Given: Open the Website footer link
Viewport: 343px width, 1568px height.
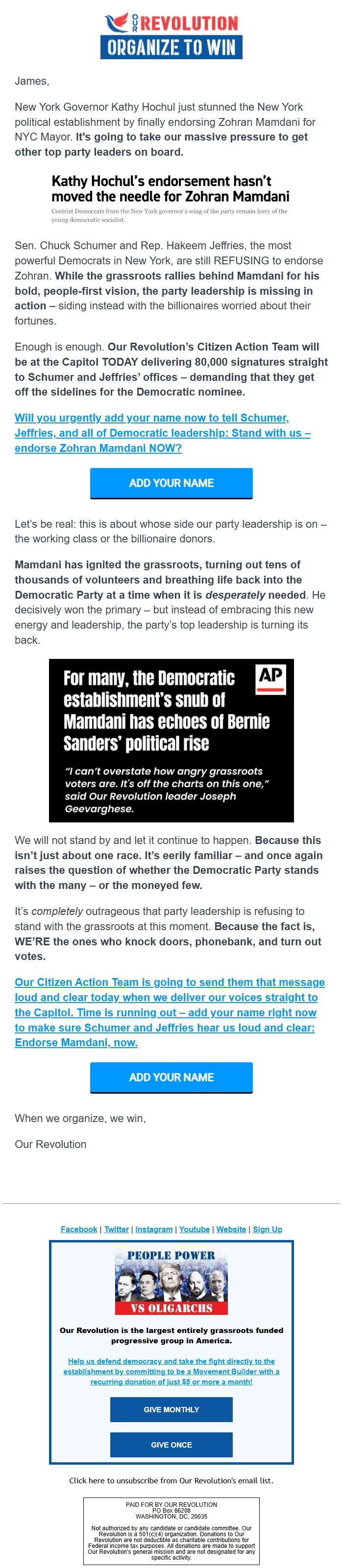Looking at the screenshot, I should [x=231, y=1230].
